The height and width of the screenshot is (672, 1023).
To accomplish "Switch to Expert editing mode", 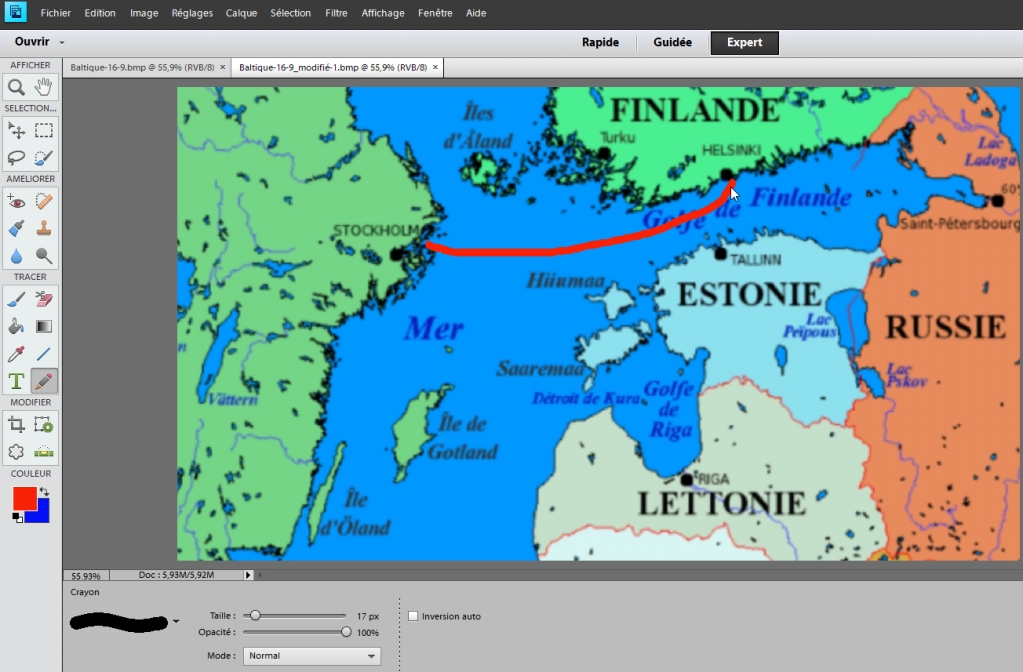I will (x=744, y=42).
